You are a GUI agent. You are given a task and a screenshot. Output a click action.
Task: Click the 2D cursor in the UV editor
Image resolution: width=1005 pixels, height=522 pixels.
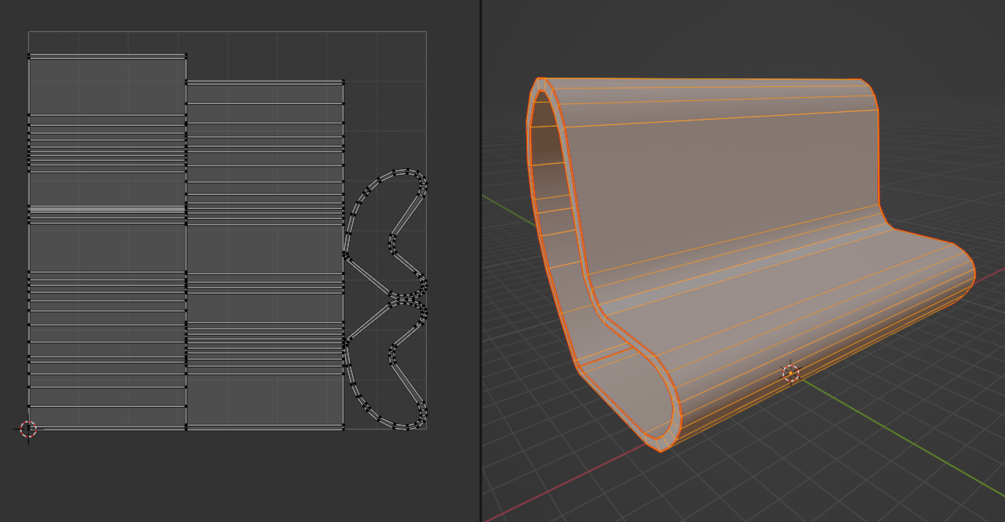coord(28,429)
